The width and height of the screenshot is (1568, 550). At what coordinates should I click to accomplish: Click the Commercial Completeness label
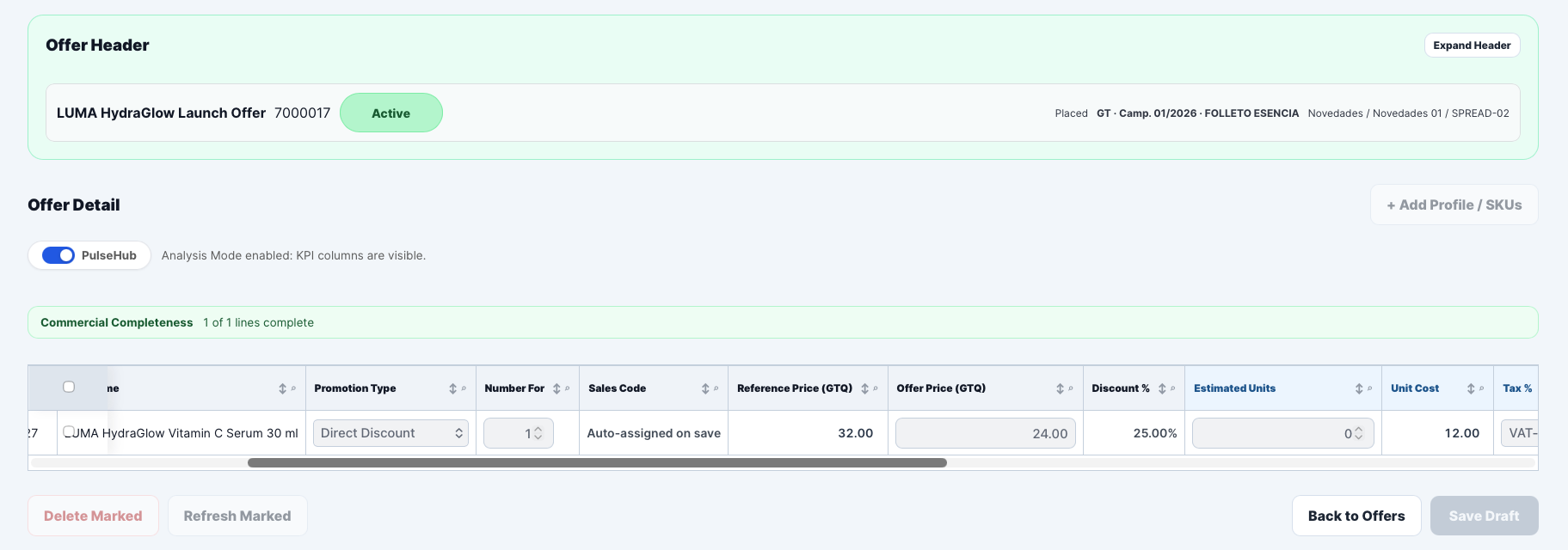pos(117,322)
